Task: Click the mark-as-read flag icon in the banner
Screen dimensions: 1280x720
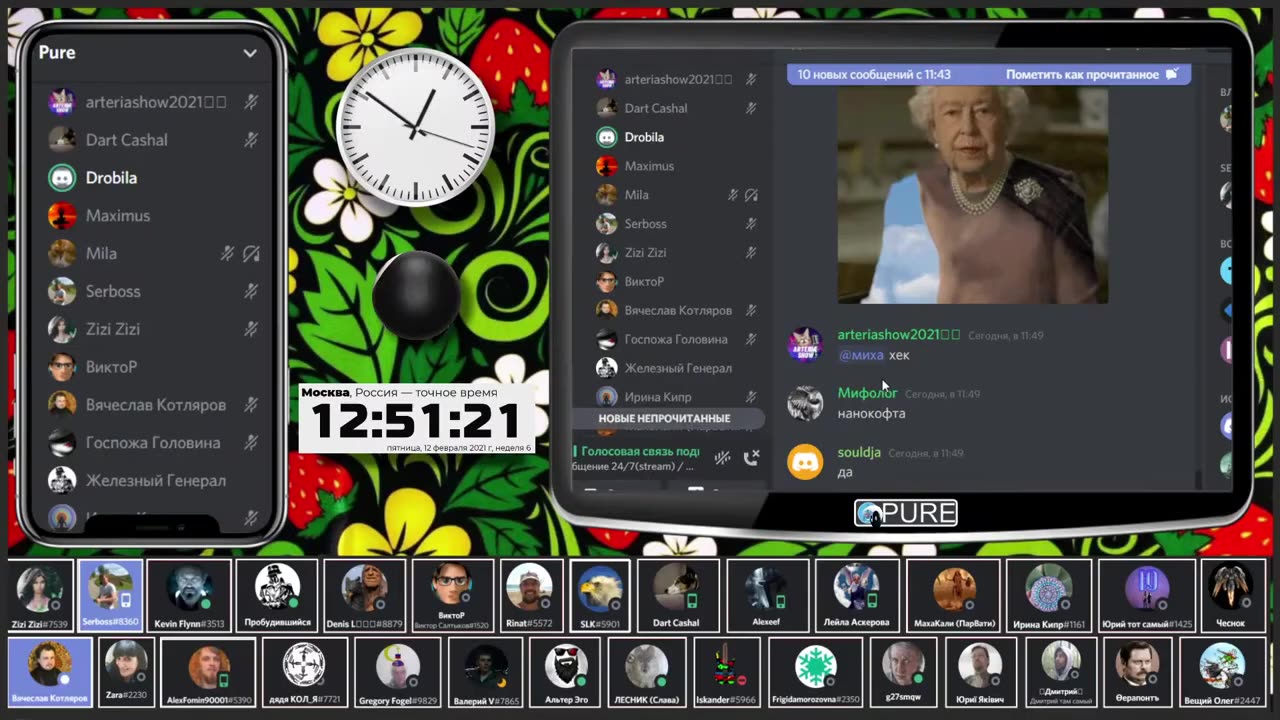Action: click(x=1172, y=74)
